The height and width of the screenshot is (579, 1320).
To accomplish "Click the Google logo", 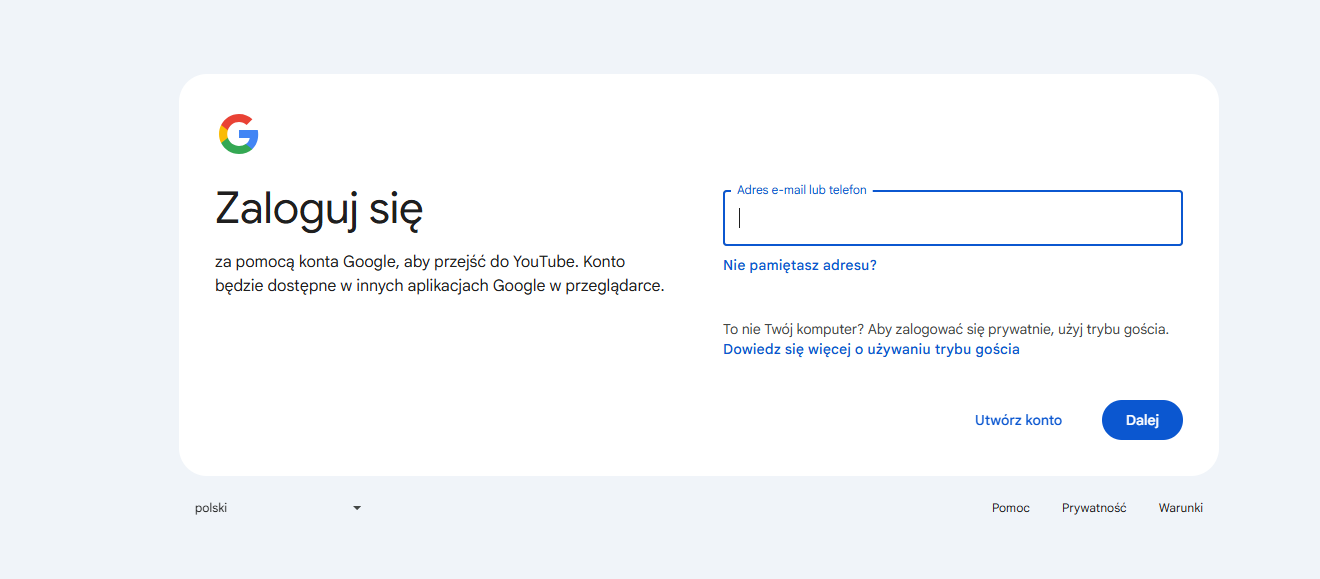I will point(238,134).
